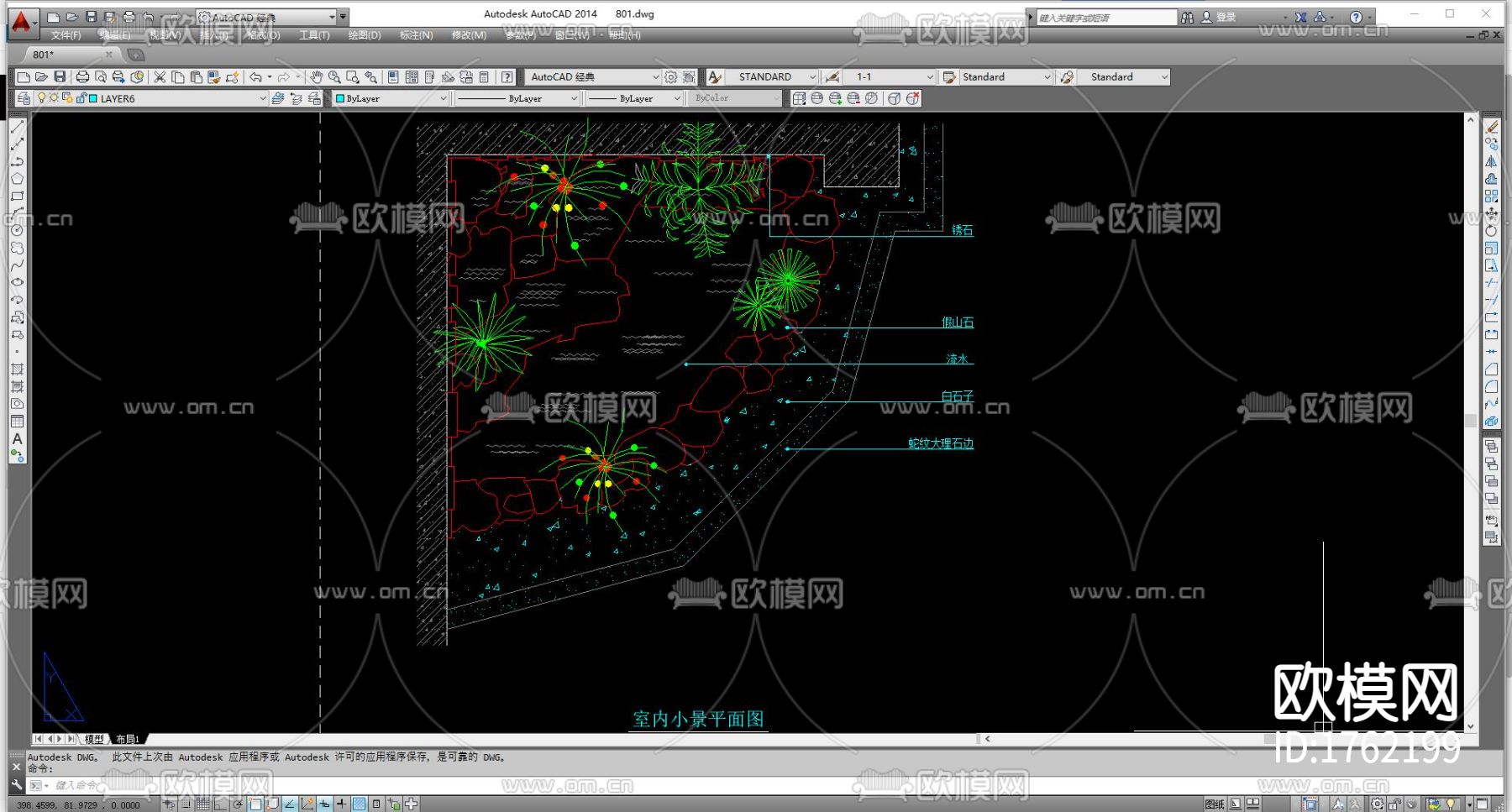Image resolution: width=1512 pixels, height=812 pixels.
Task: Open the 文件(F) menu
Action: [66, 35]
